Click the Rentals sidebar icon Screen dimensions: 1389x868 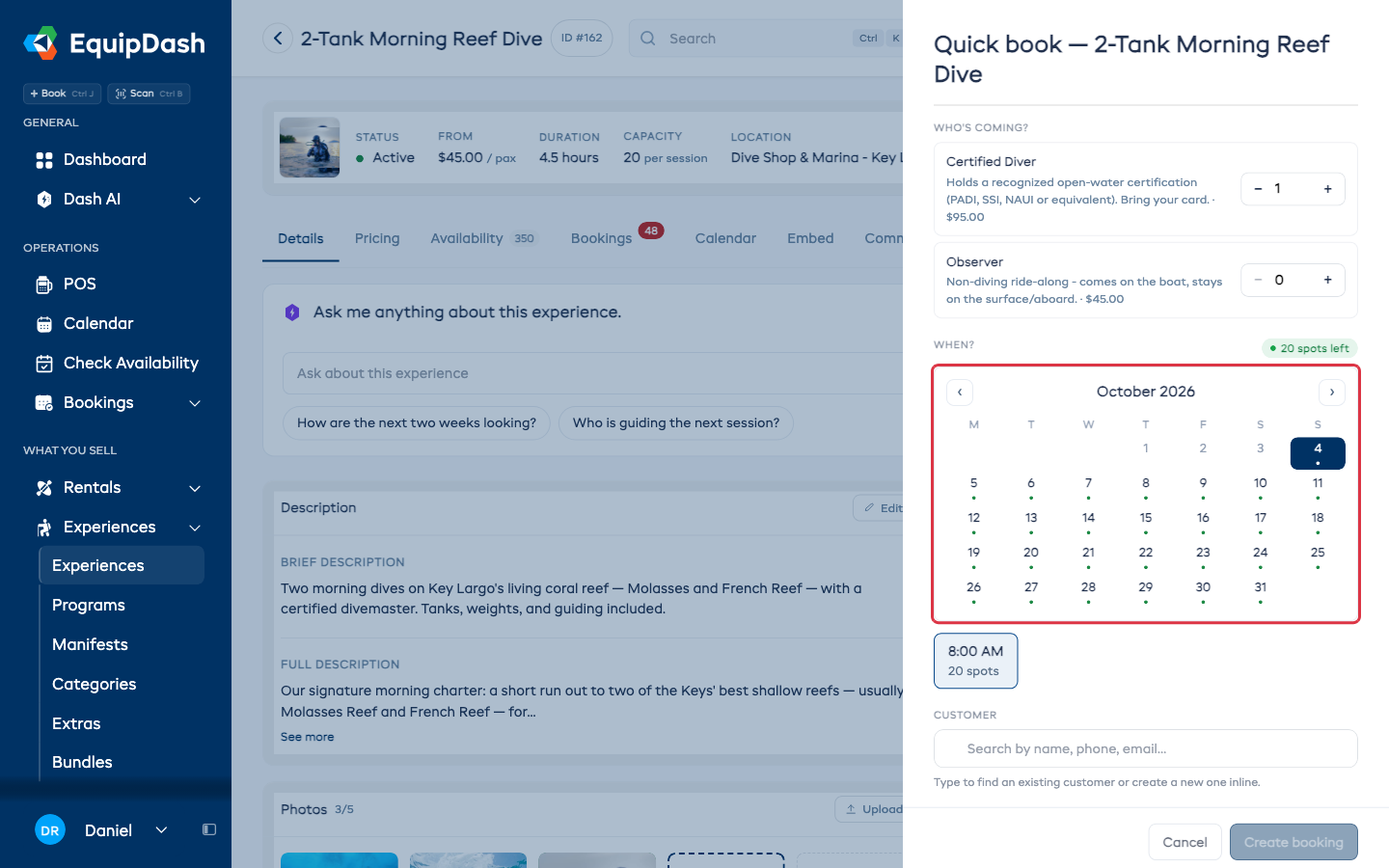point(44,488)
